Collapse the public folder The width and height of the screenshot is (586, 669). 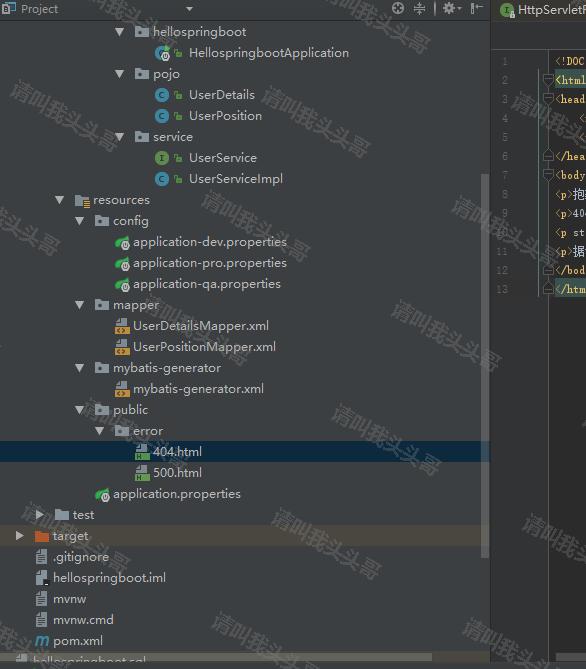(x=79, y=410)
